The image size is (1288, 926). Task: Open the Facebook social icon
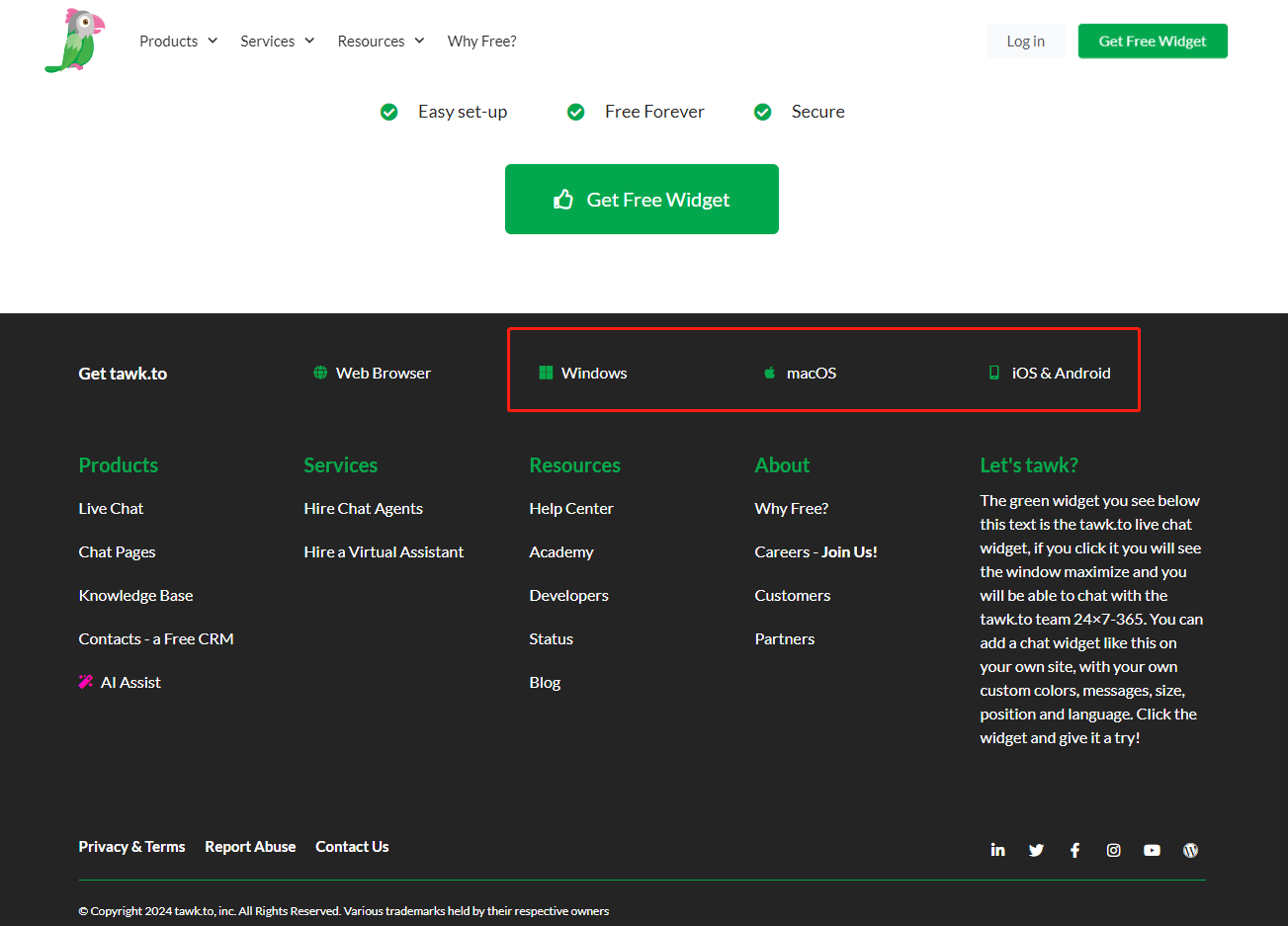click(x=1074, y=850)
